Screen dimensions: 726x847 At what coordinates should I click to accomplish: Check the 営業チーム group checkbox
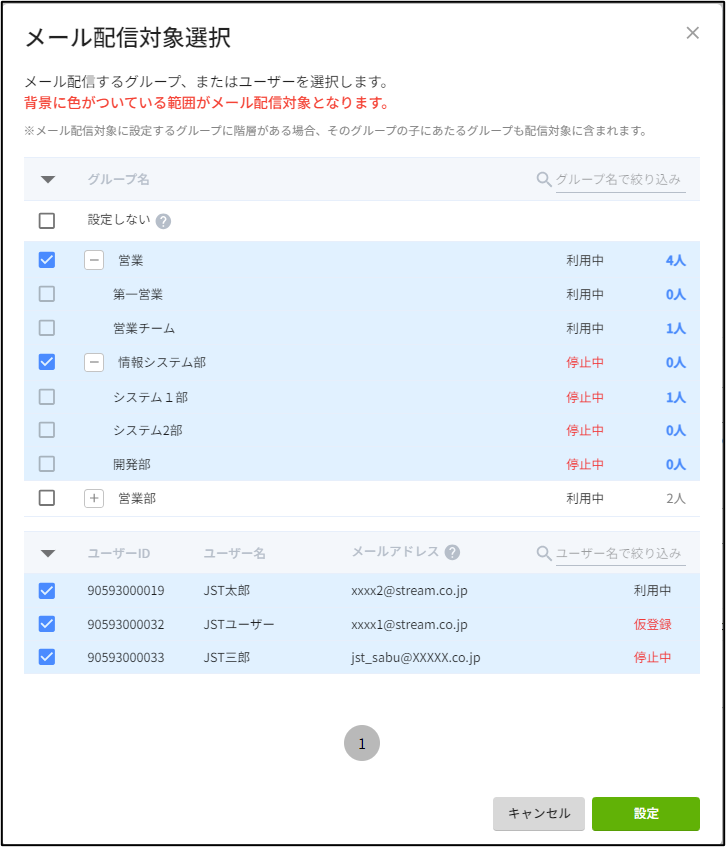47,328
